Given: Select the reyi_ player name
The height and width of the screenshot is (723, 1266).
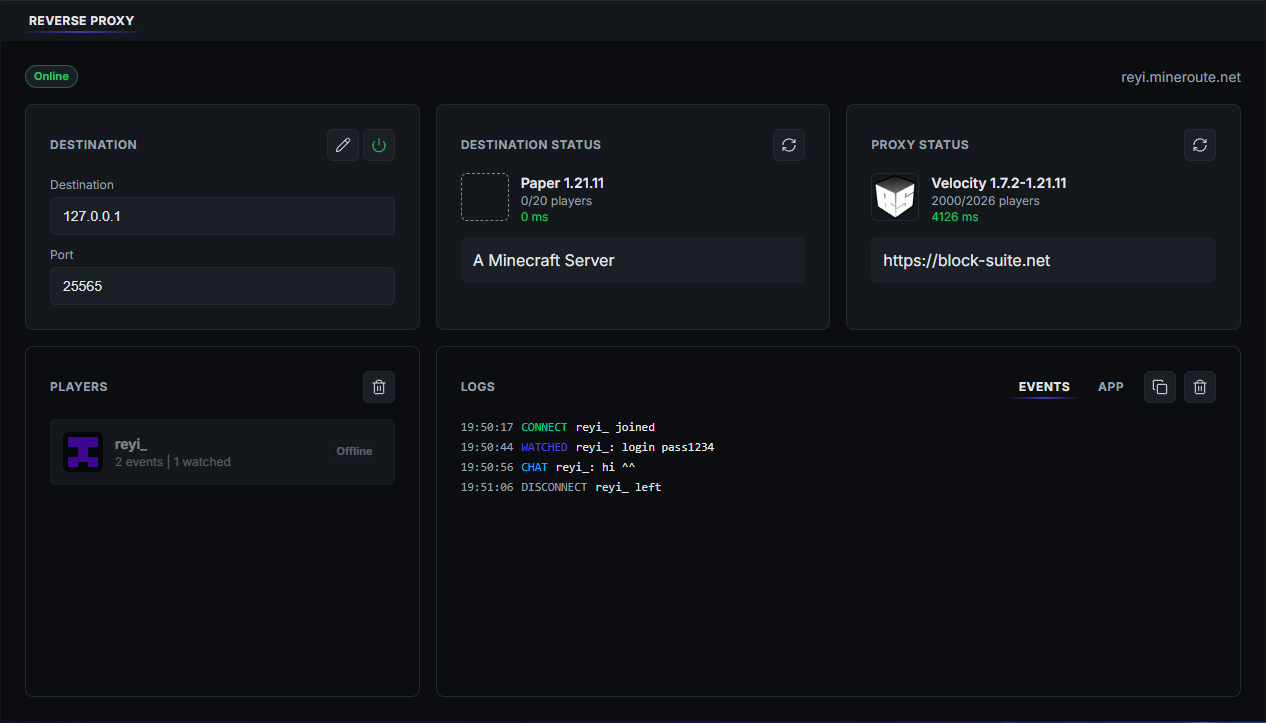Looking at the screenshot, I should click(131, 443).
